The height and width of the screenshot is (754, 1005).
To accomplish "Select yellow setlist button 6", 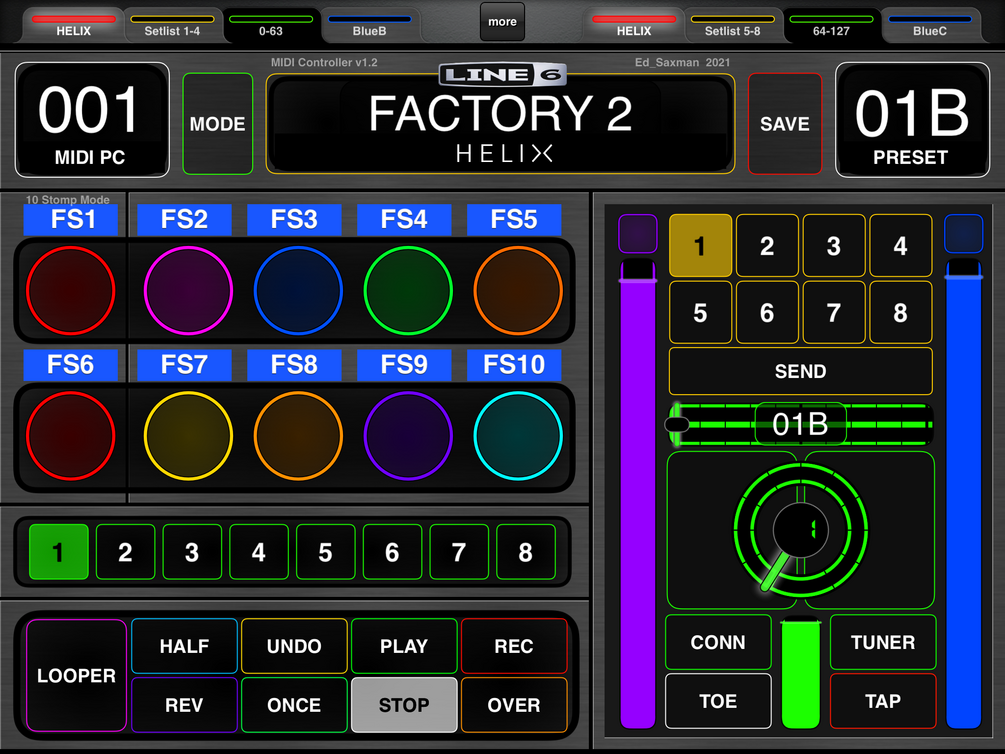I will point(767,312).
